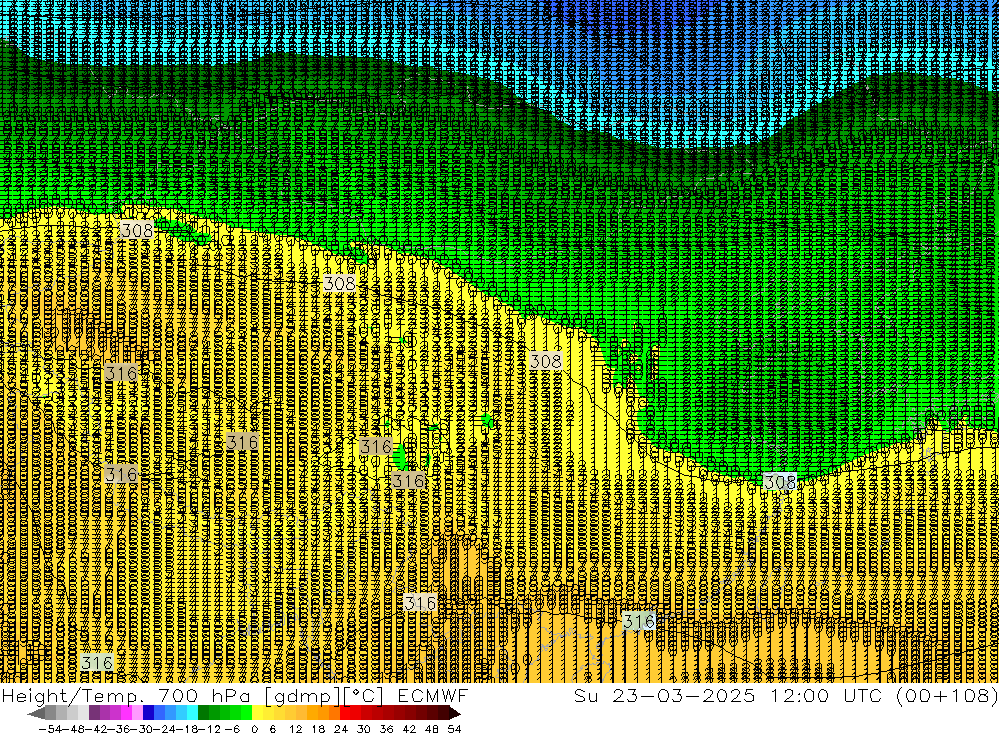Viewport: 1000px width, 733px height.
Task: Click the "[°C]" unit label
Action: (x=363, y=696)
